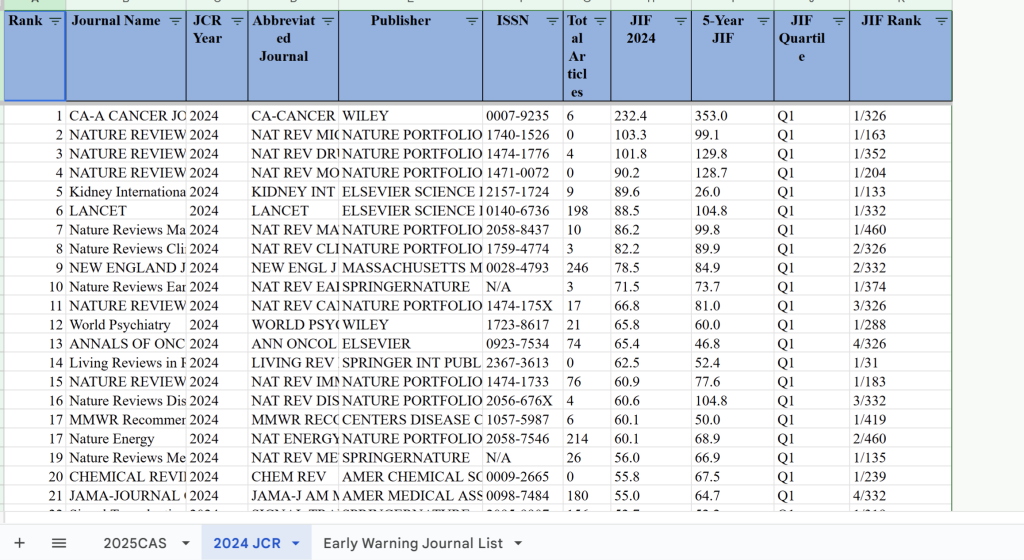Select rank number 21 cell
Viewport: 1024px width, 560px height.
coord(35,496)
